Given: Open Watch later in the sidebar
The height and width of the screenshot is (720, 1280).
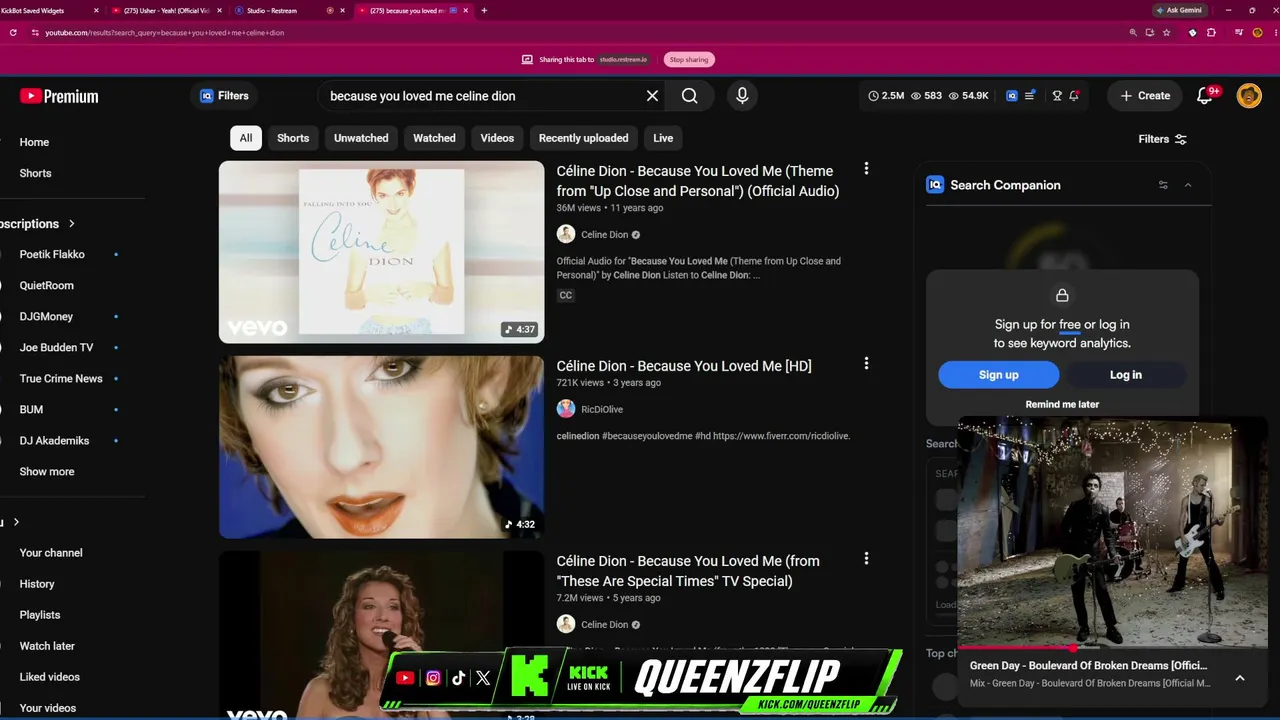Looking at the screenshot, I should click(47, 646).
